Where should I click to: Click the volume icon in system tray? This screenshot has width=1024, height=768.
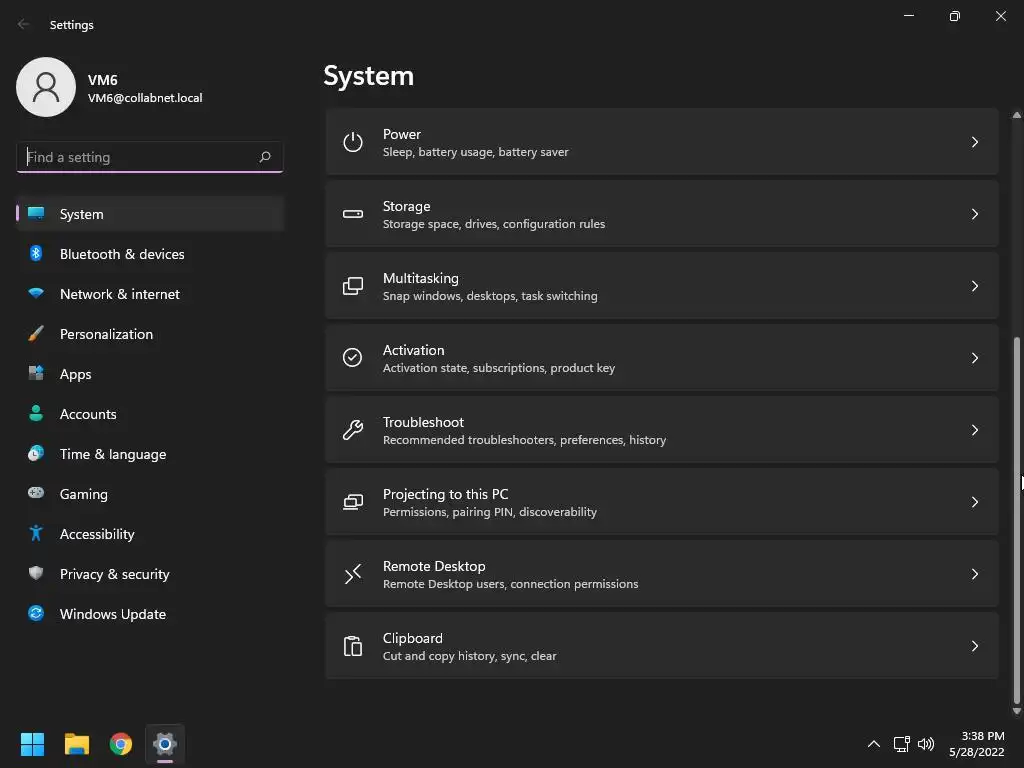tap(926, 744)
